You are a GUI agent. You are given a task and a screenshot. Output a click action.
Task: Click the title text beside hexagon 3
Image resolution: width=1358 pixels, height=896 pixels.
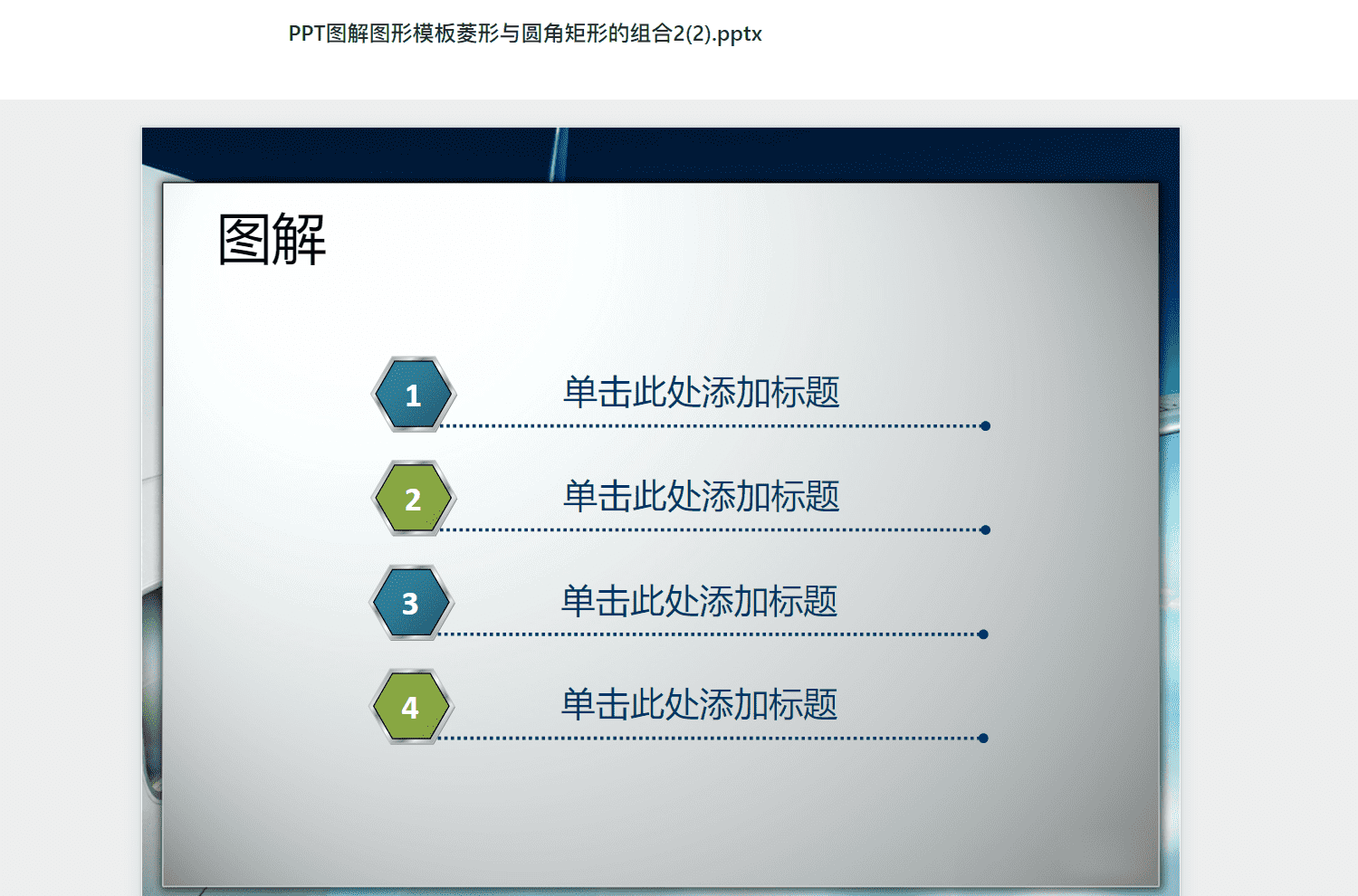click(x=700, y=602)
